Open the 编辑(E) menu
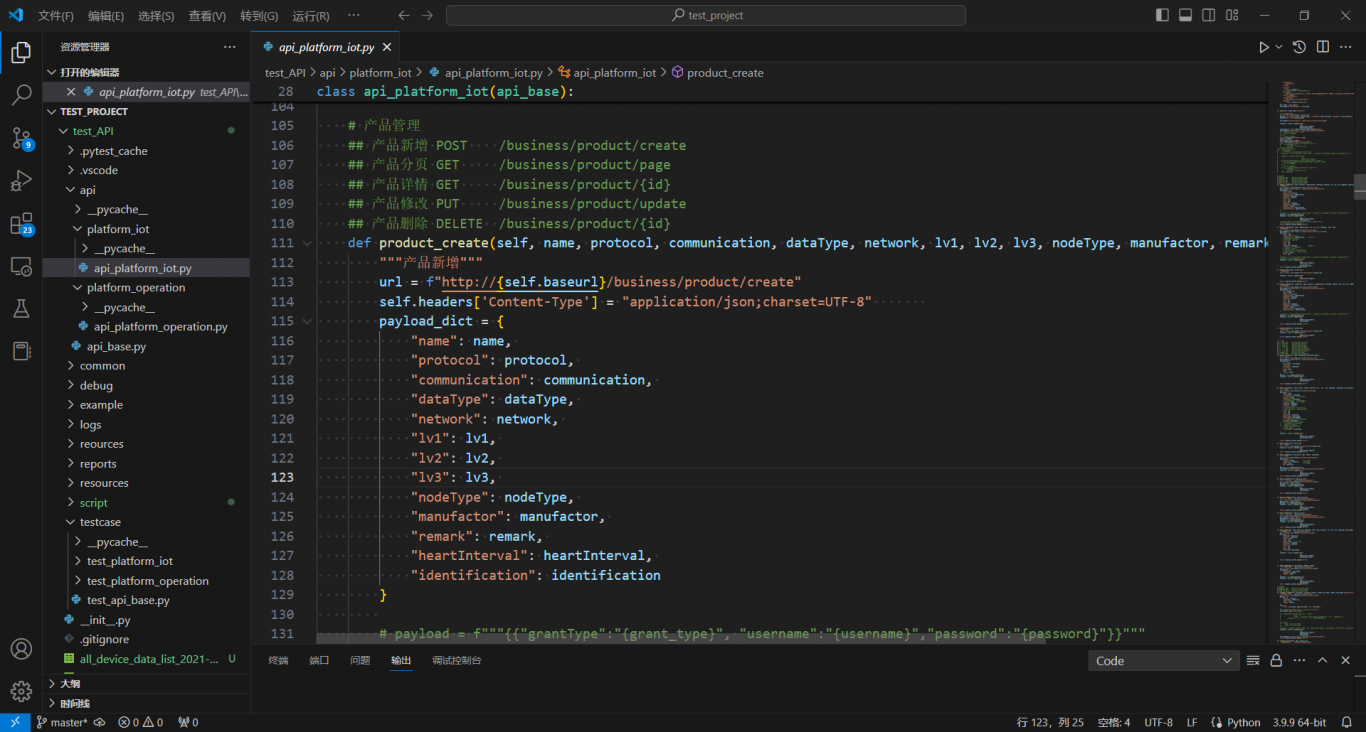The image size is (1366, 732). click(x=106, y=16)
